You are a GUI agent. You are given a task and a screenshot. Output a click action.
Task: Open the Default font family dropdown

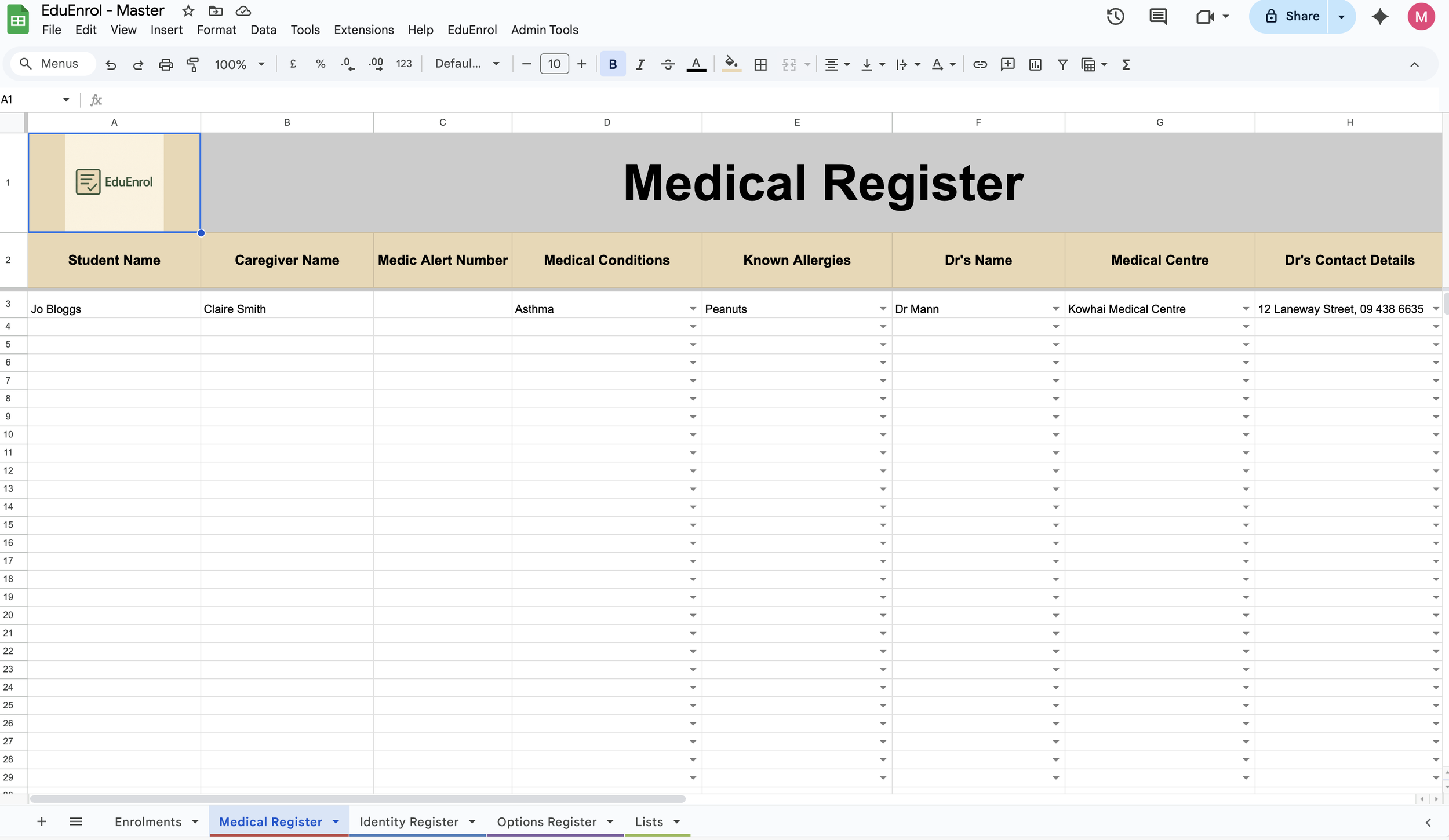pos(467,64)
